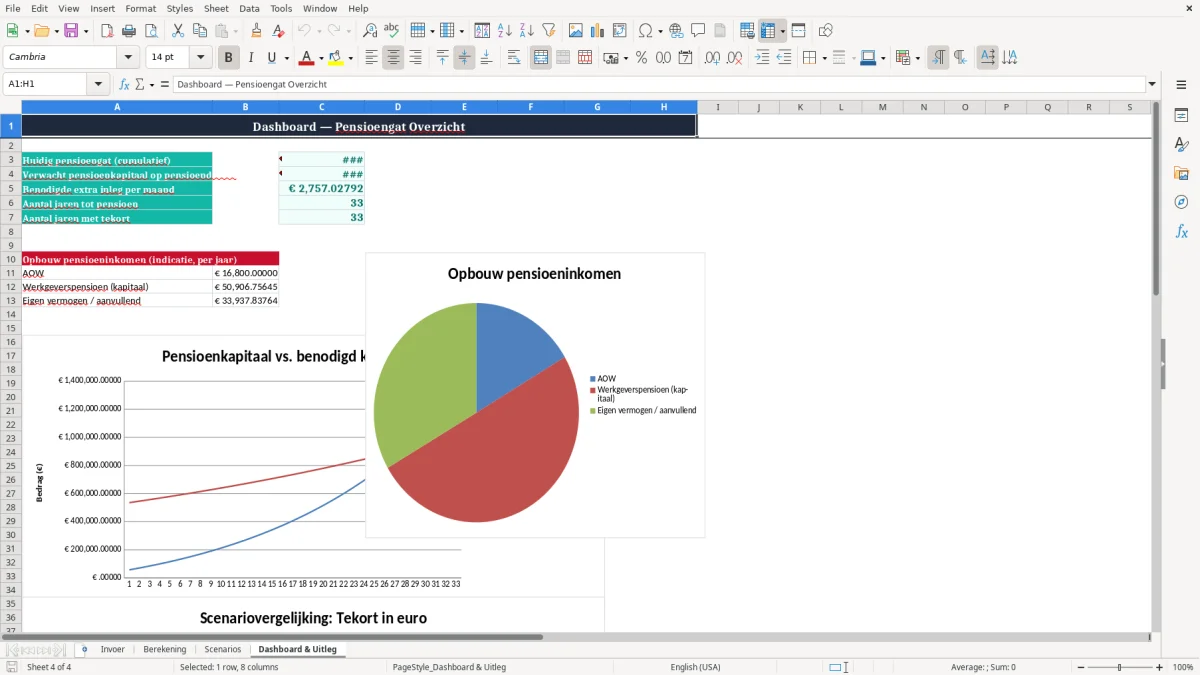
Task: Toggle merge and center cells
Action: tap(541, 58)
